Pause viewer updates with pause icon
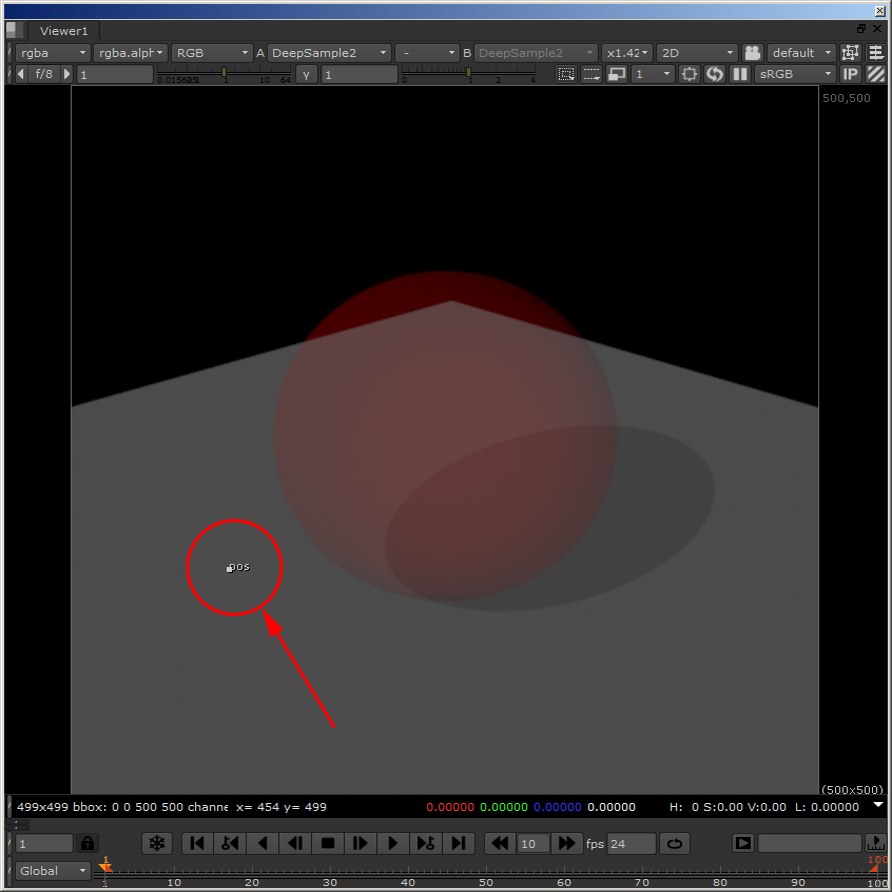 pyautogui.click(x=740, y=74)
